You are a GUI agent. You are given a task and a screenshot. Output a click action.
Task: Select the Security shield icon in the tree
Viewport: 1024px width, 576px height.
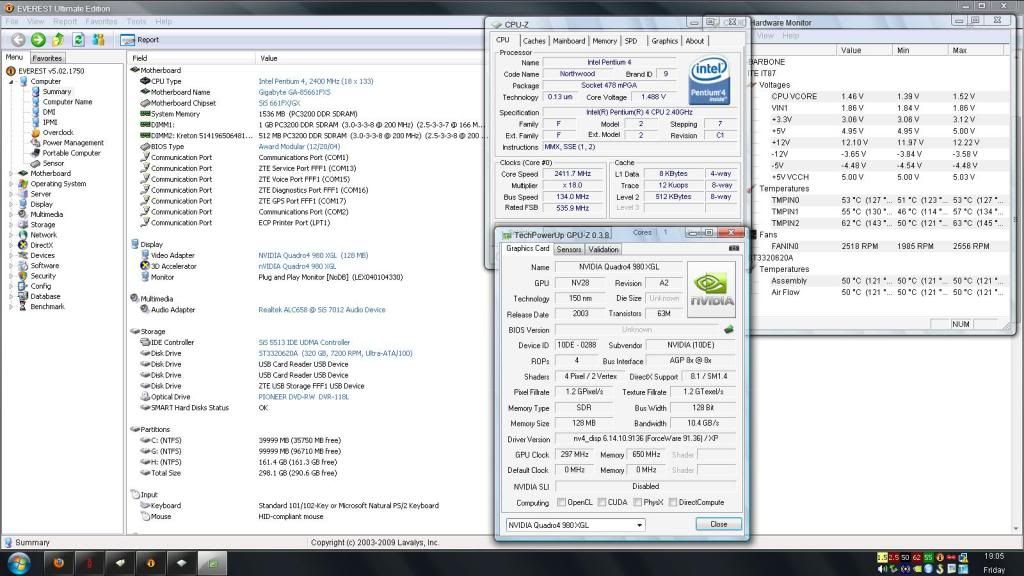23,276
